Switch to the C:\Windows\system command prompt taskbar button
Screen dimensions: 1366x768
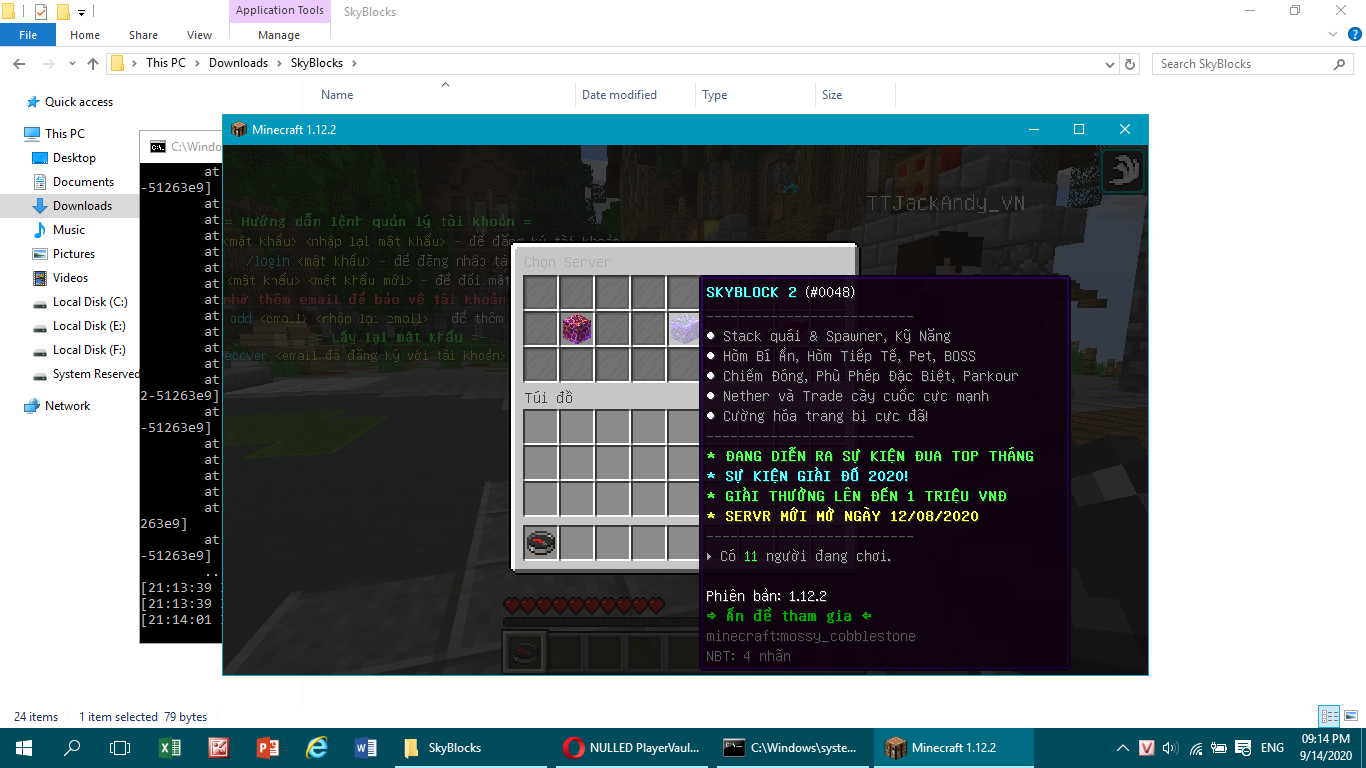(795, 747)
